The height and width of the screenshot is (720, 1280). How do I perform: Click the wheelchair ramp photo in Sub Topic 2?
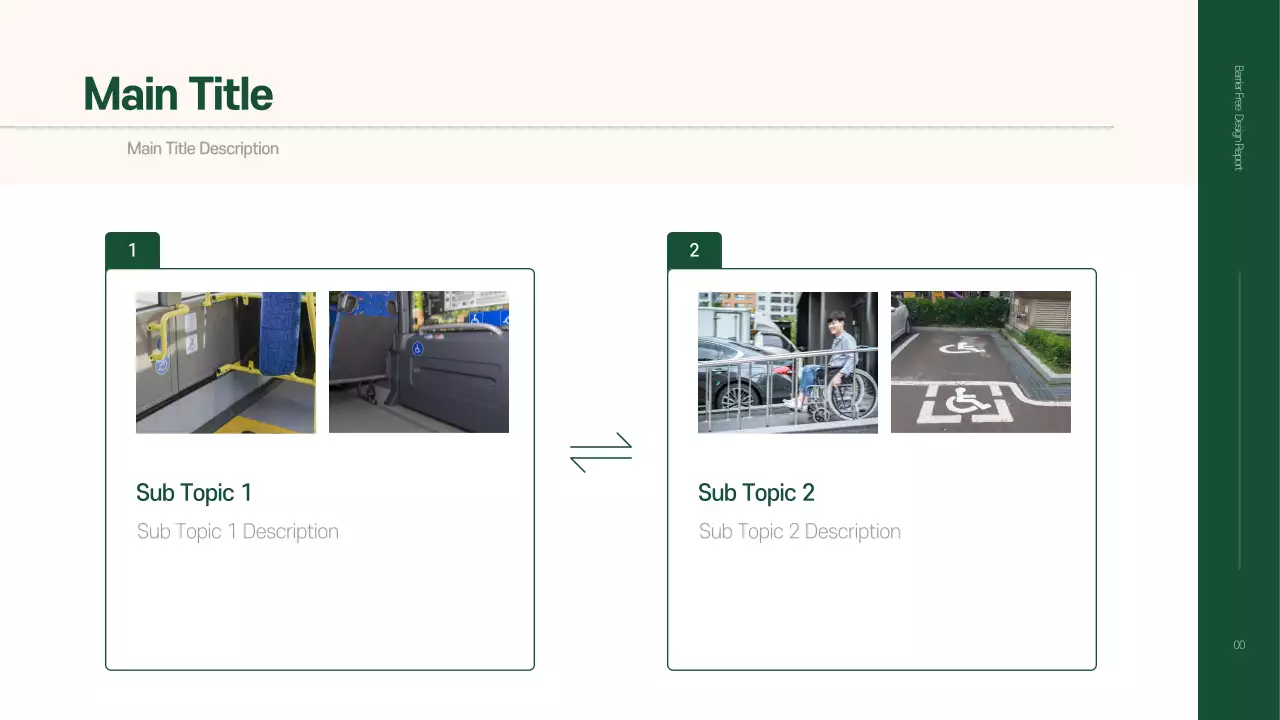tap(787, 362)
